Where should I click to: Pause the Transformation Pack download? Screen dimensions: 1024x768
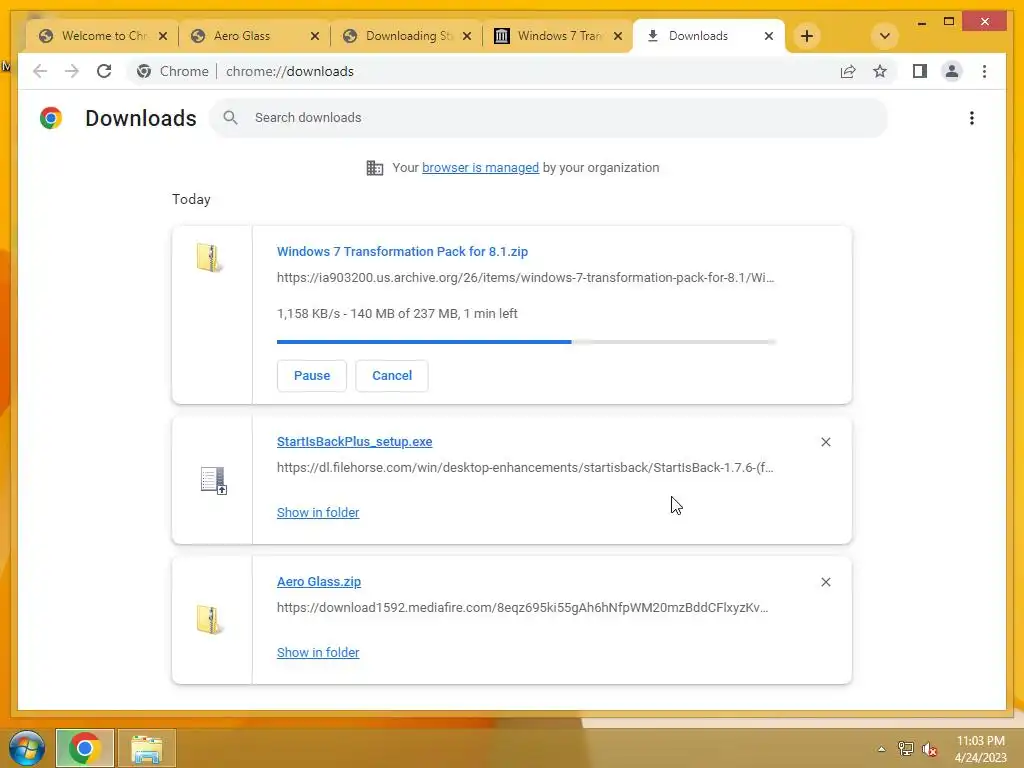[312, 376]
